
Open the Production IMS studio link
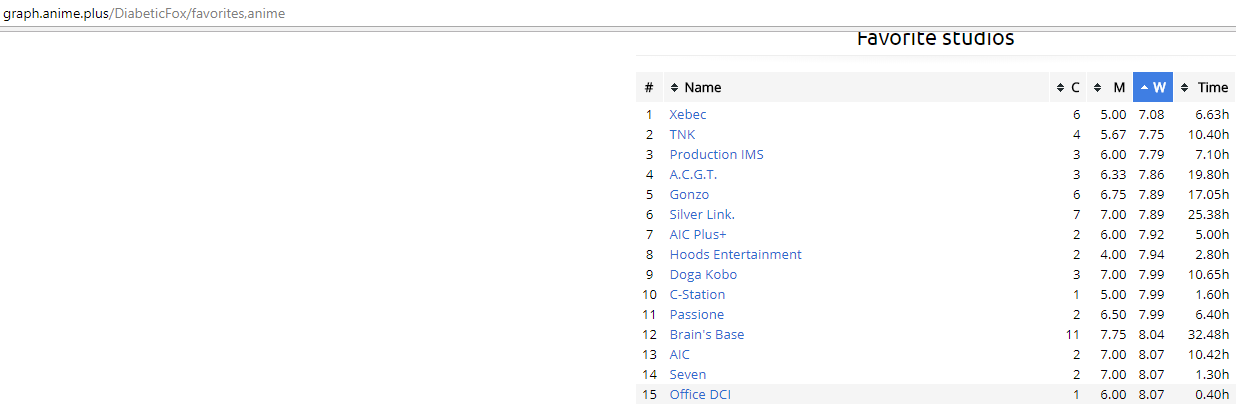pos(717,155)
